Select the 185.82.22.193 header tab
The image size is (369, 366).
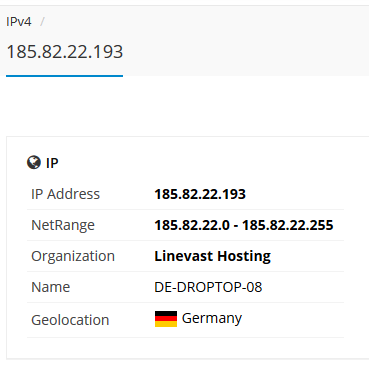point(65,52)
